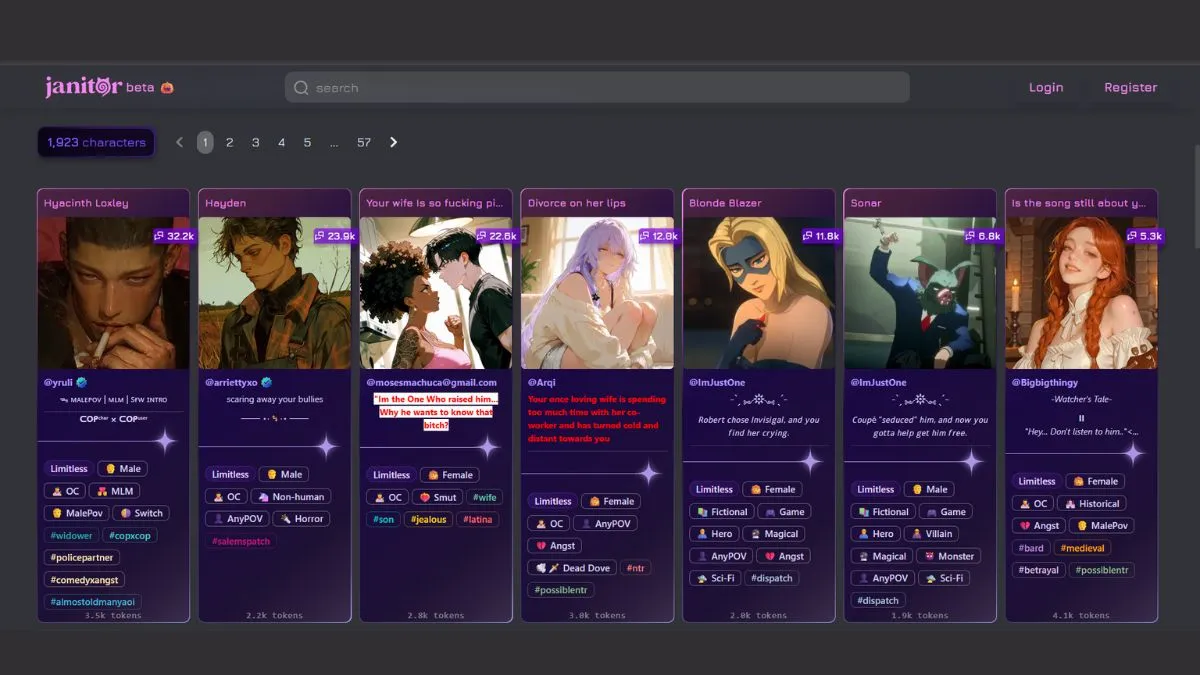Click the Monster tag on Sonar's card

tap(950, 555)
